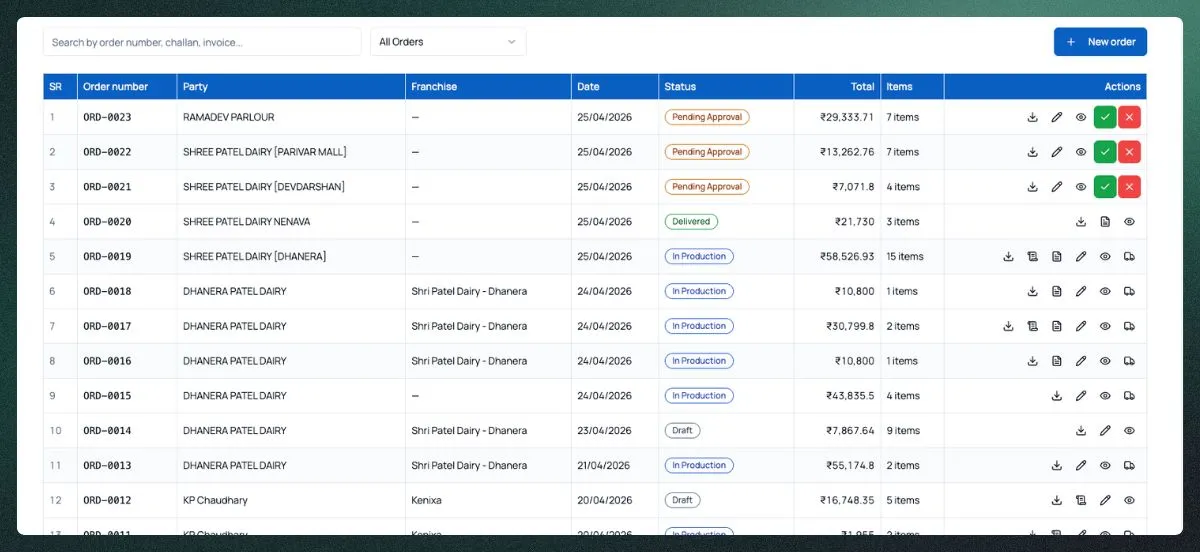This screenshot has width=1200, height=552.
Task: Reject order ORD-0022 red X button
Action: click(1130, 152)
